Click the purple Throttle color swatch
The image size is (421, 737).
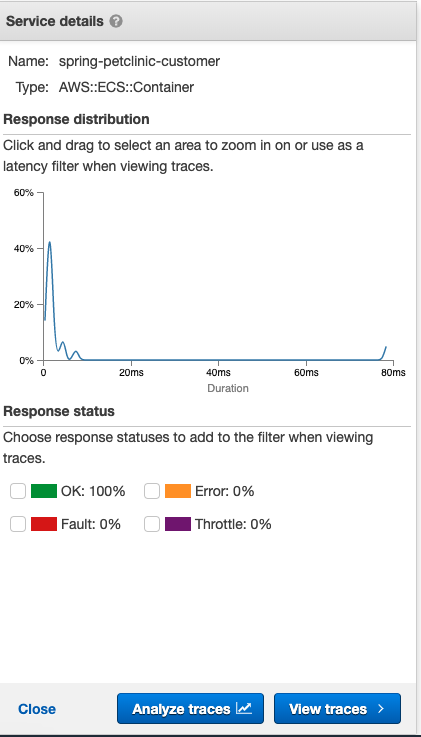(178, 524)
